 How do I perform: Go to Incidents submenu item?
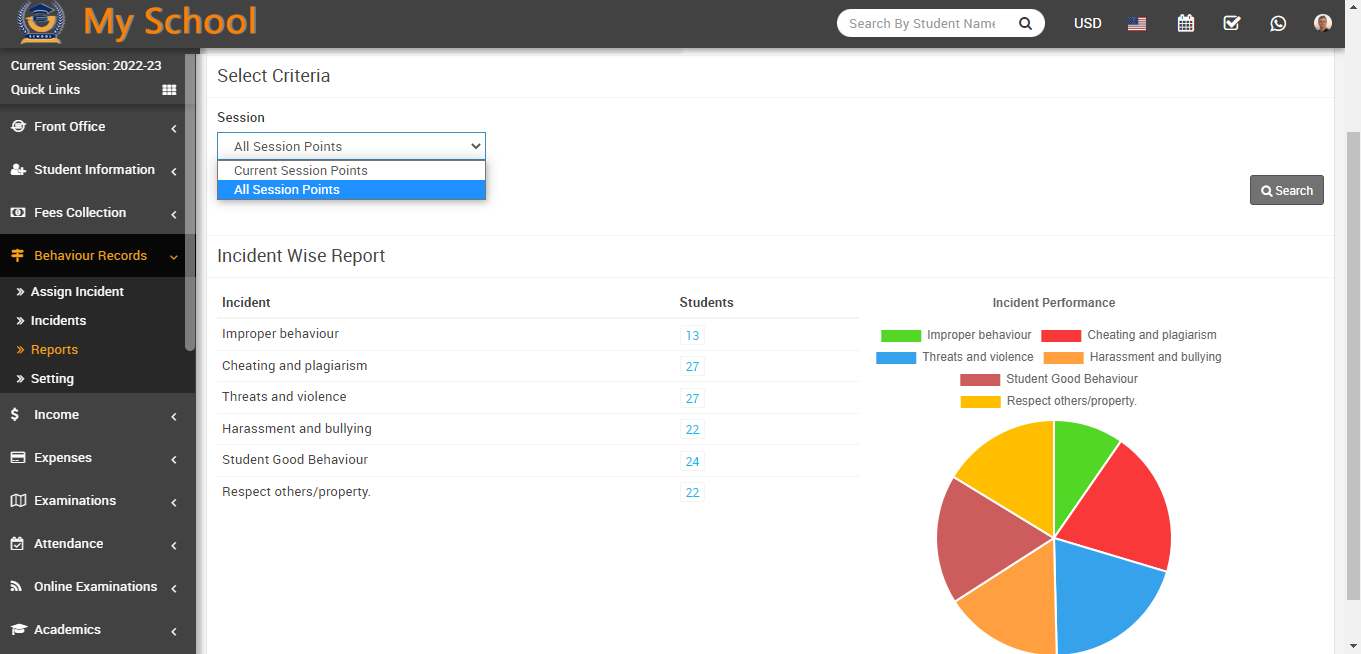coord(58,321)
